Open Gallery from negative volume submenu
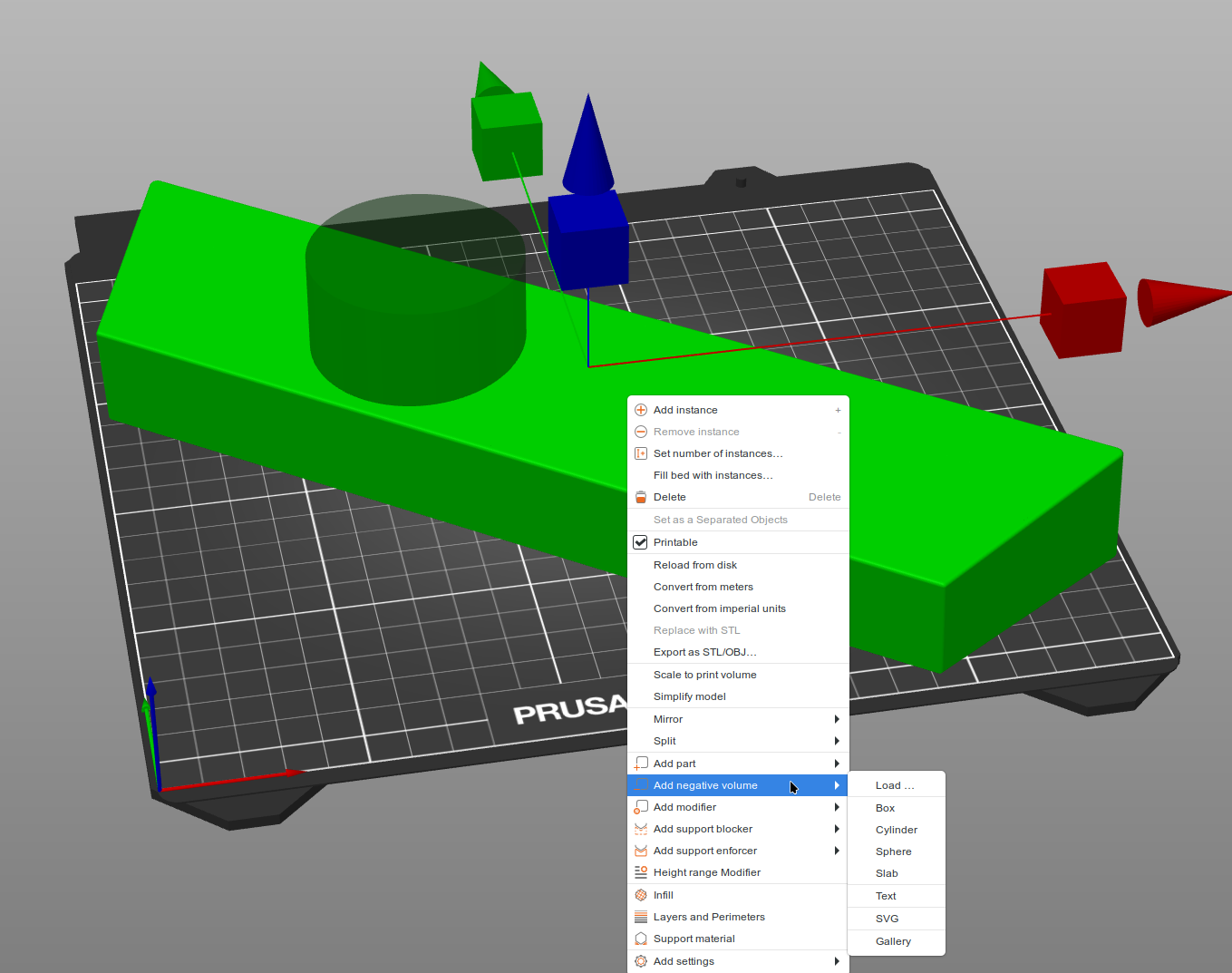1232x973 pixels. tap(897, 941)
